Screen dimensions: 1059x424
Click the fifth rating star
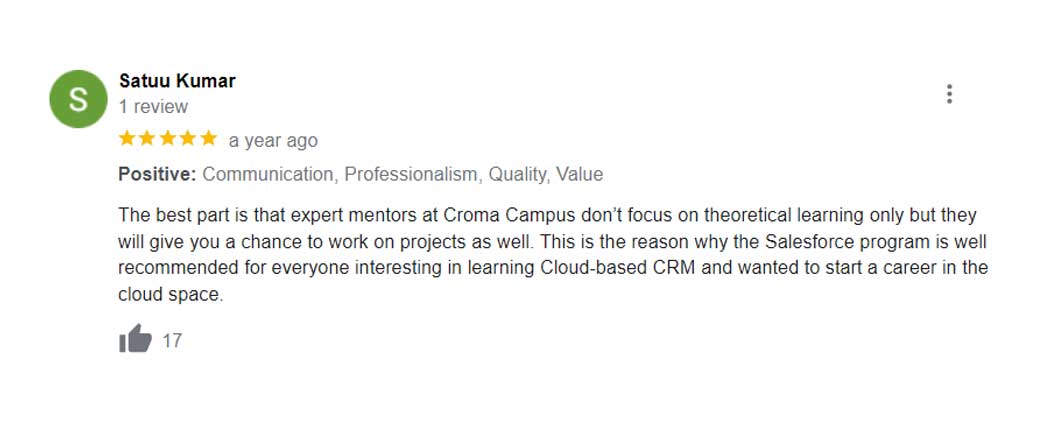(208, 139)
